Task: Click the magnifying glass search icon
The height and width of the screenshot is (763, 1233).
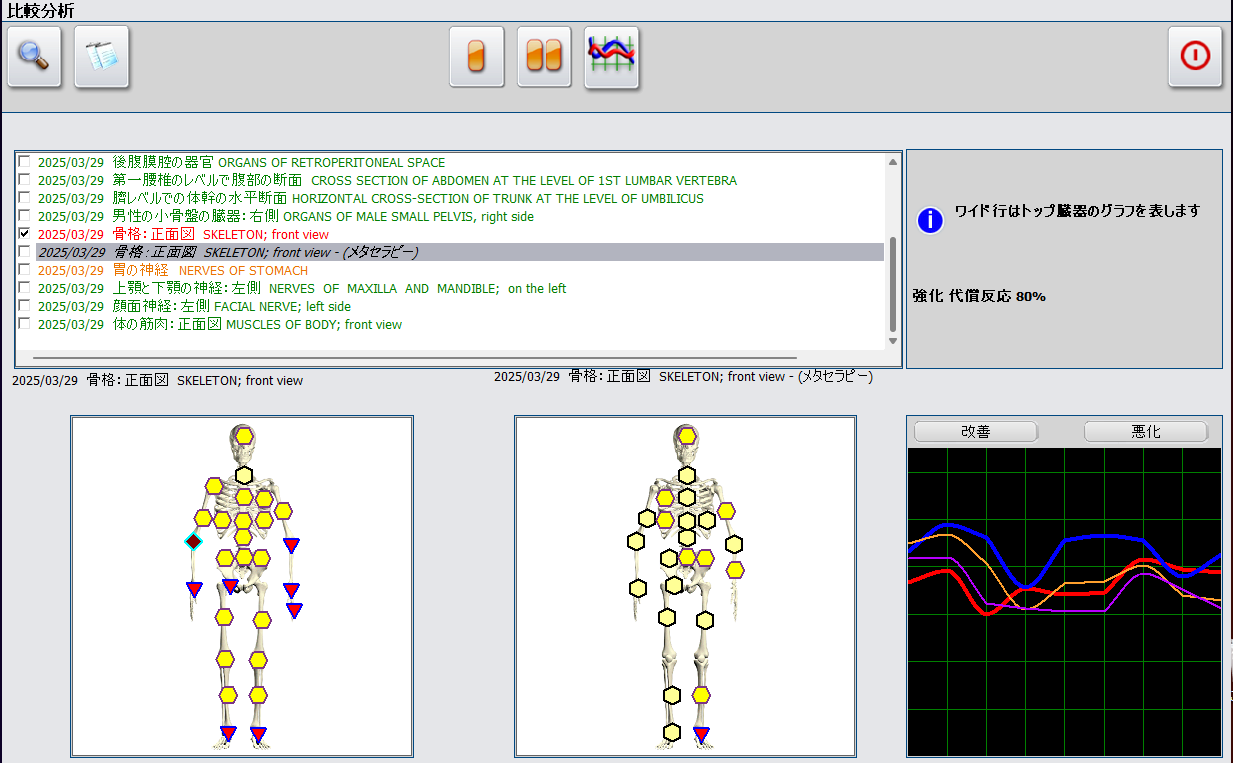Action: coord(34,57)
